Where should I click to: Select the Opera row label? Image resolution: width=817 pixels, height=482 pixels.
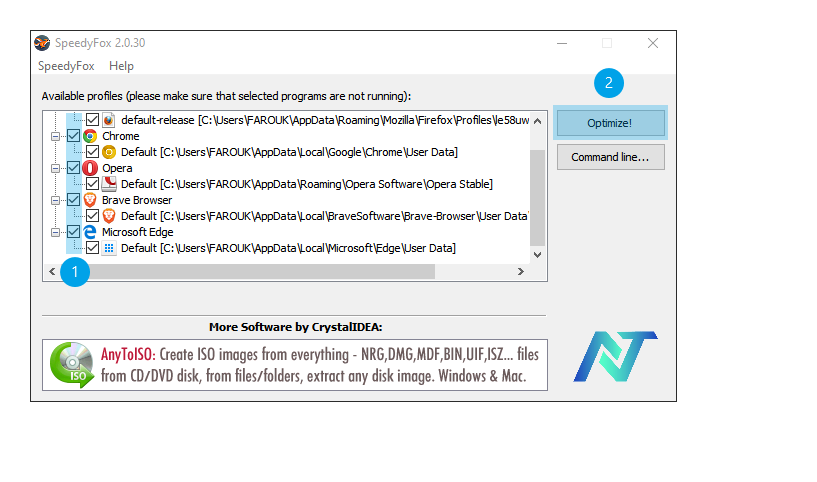click(x=117, y=168)
